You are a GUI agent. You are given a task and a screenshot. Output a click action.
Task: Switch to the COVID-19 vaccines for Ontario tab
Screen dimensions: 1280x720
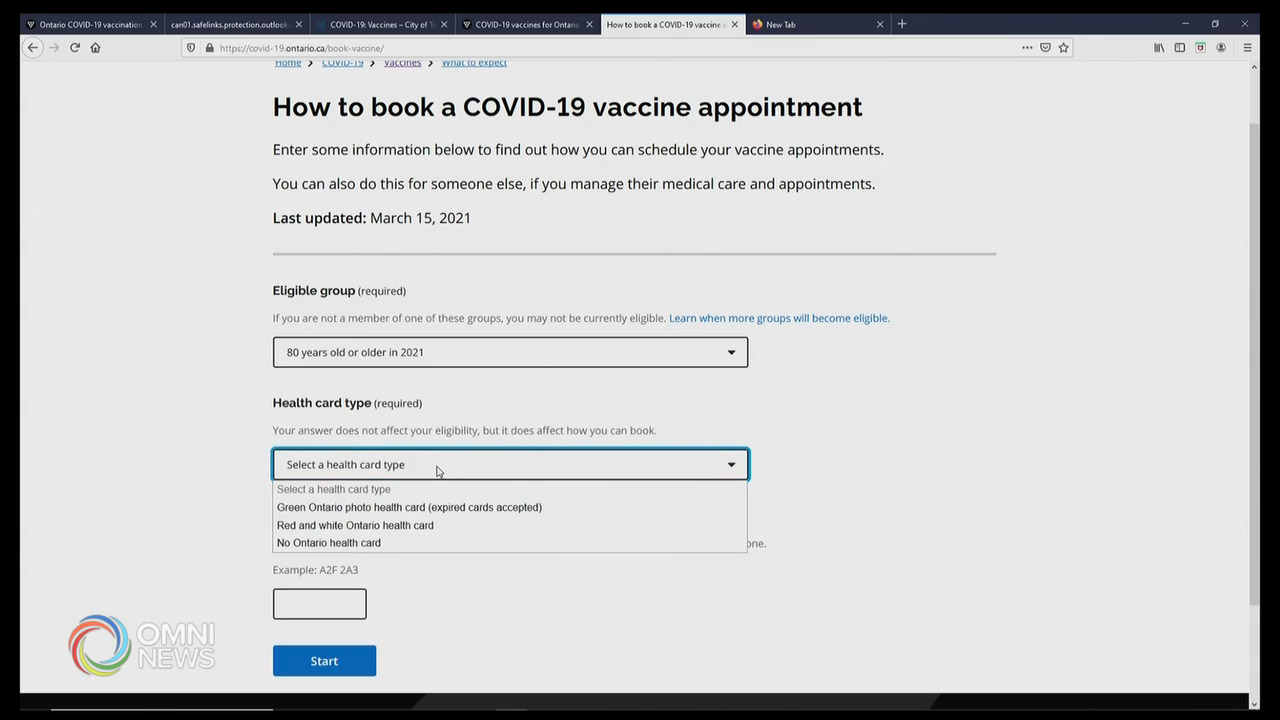pyautogui.click(x=526, y=24)
